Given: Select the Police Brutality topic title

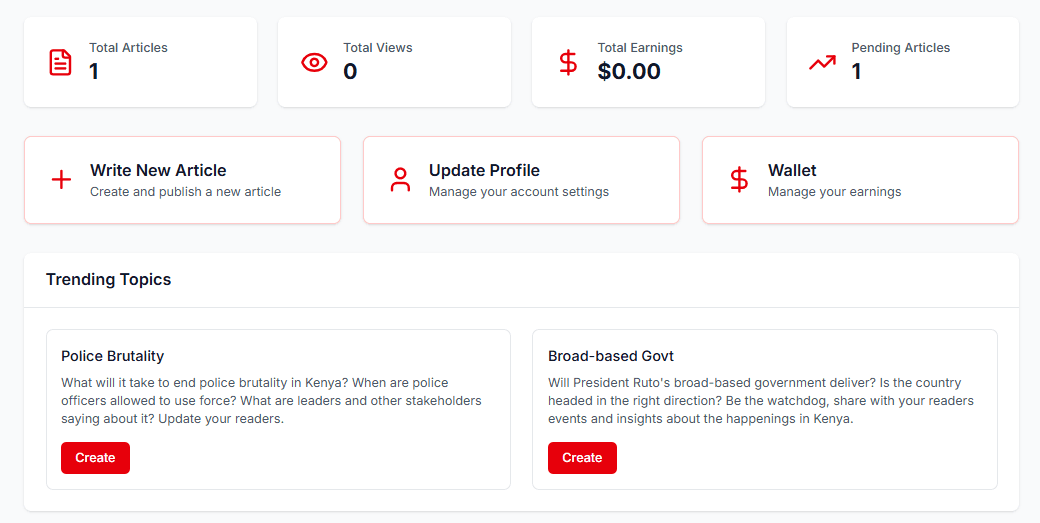Looking at the screenshot, I should pyautogui.click(x=112, y=356).
